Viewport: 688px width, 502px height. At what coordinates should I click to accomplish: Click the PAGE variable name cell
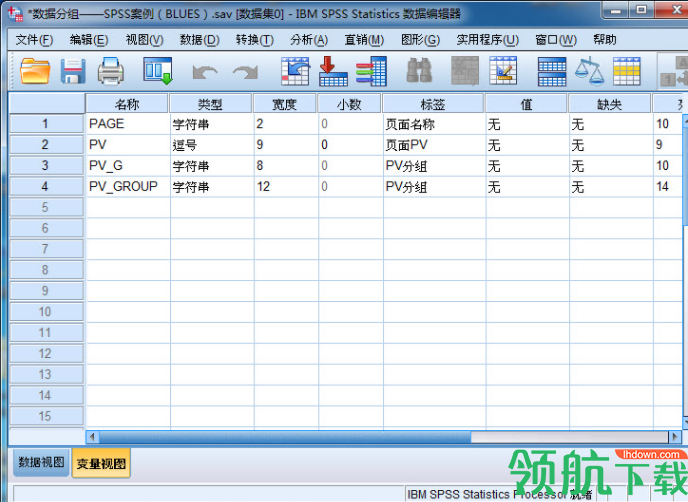coord(128,124)
